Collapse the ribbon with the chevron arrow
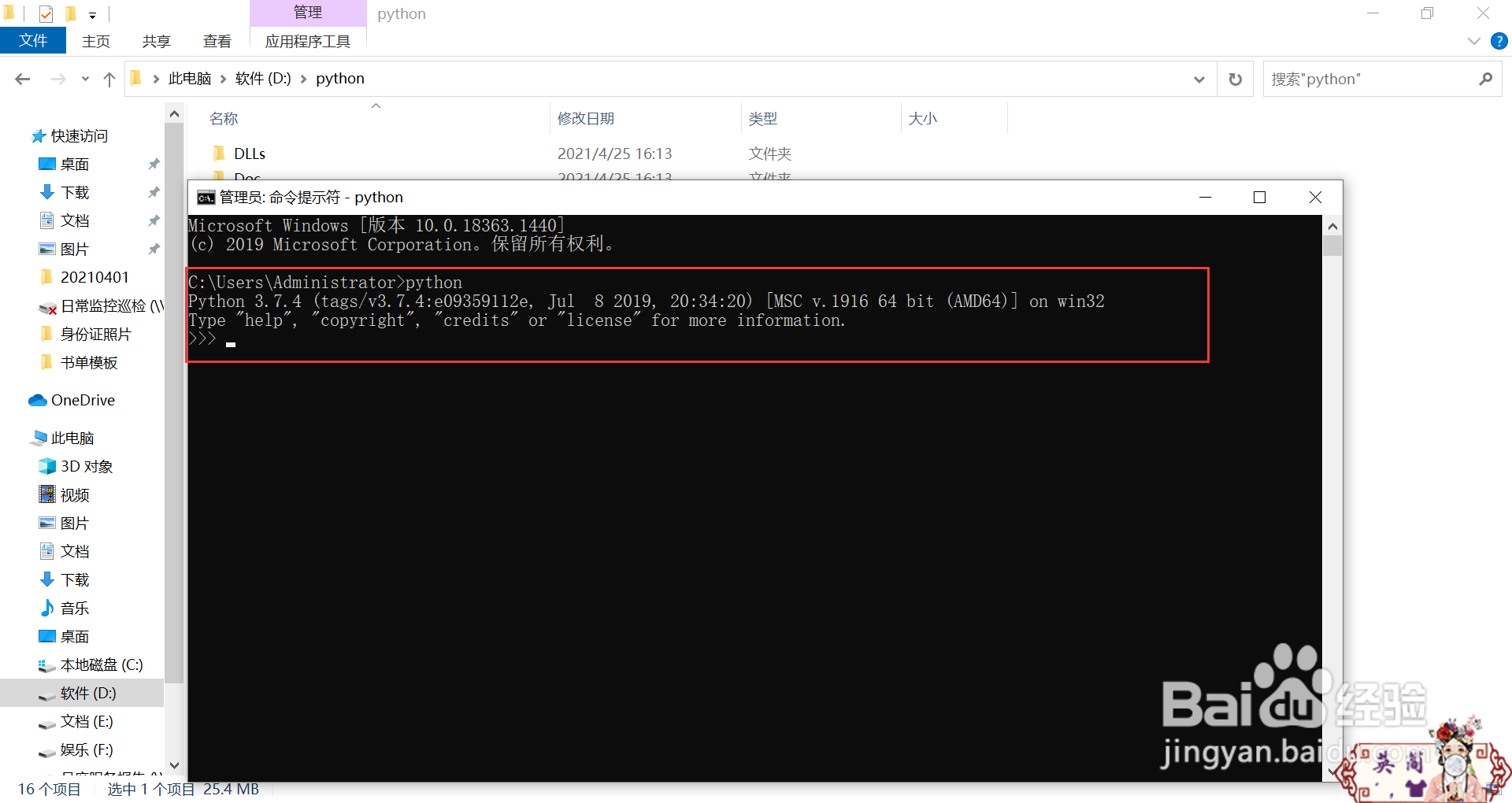1512x803 pixels. pyautogui.click(x=1473, y=40)
